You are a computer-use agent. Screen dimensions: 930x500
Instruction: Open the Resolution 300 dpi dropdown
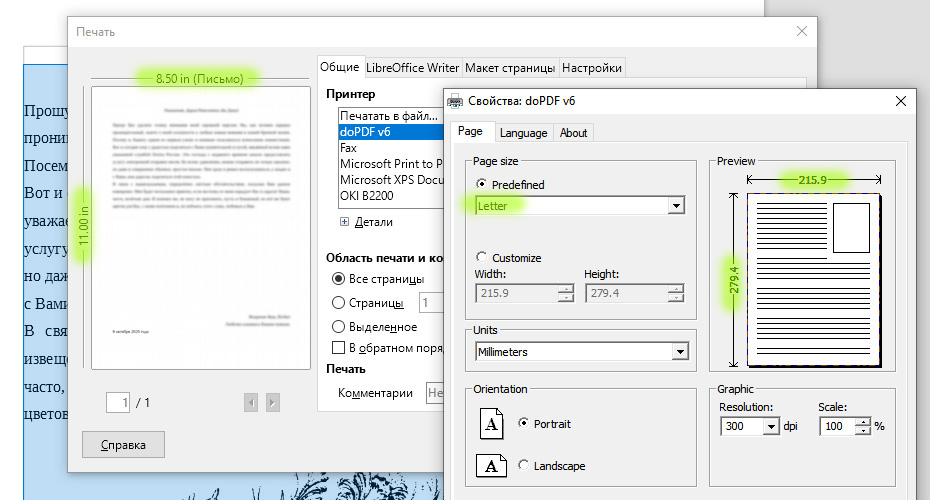tap(770, 427)
